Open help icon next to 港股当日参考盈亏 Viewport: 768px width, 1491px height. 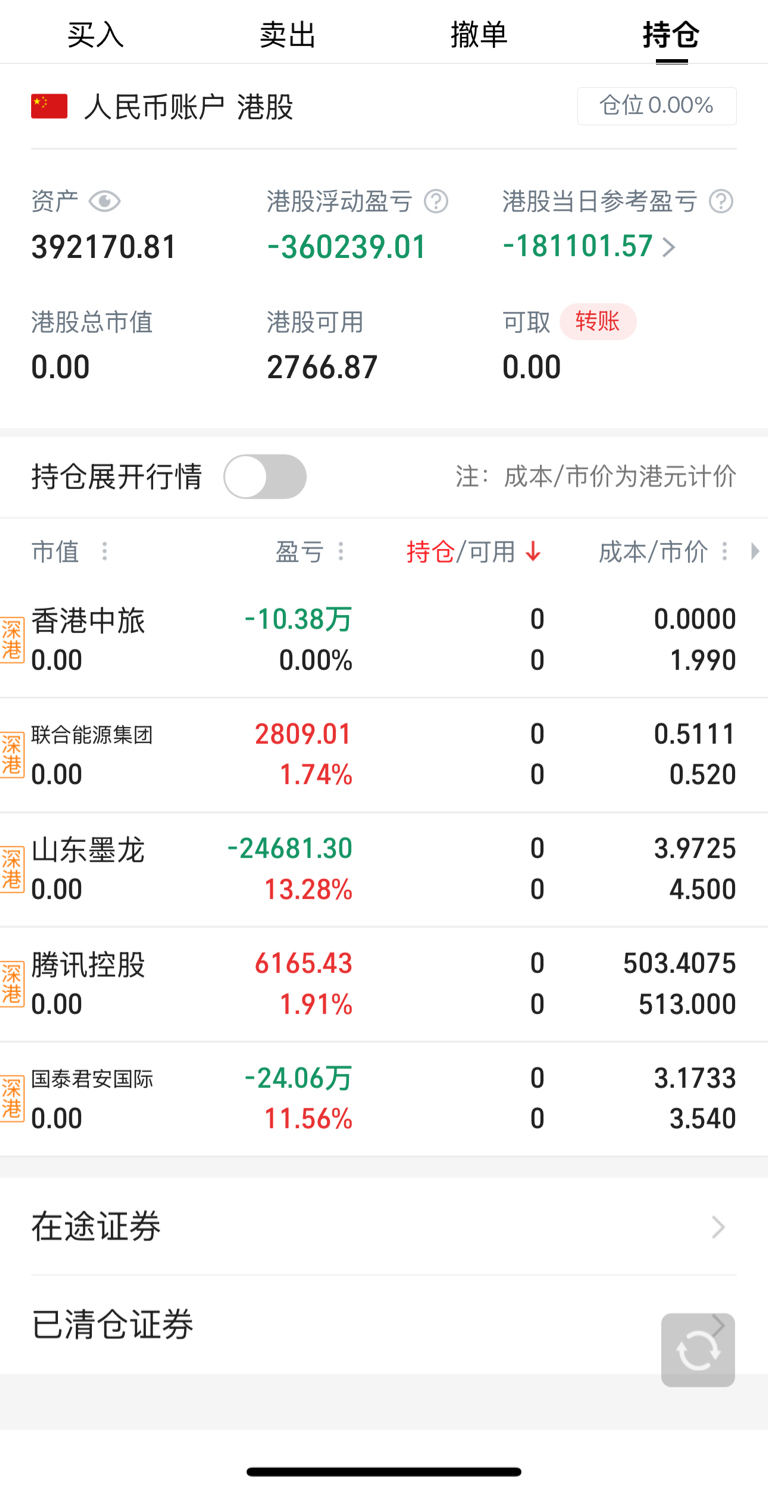point(721,202)
